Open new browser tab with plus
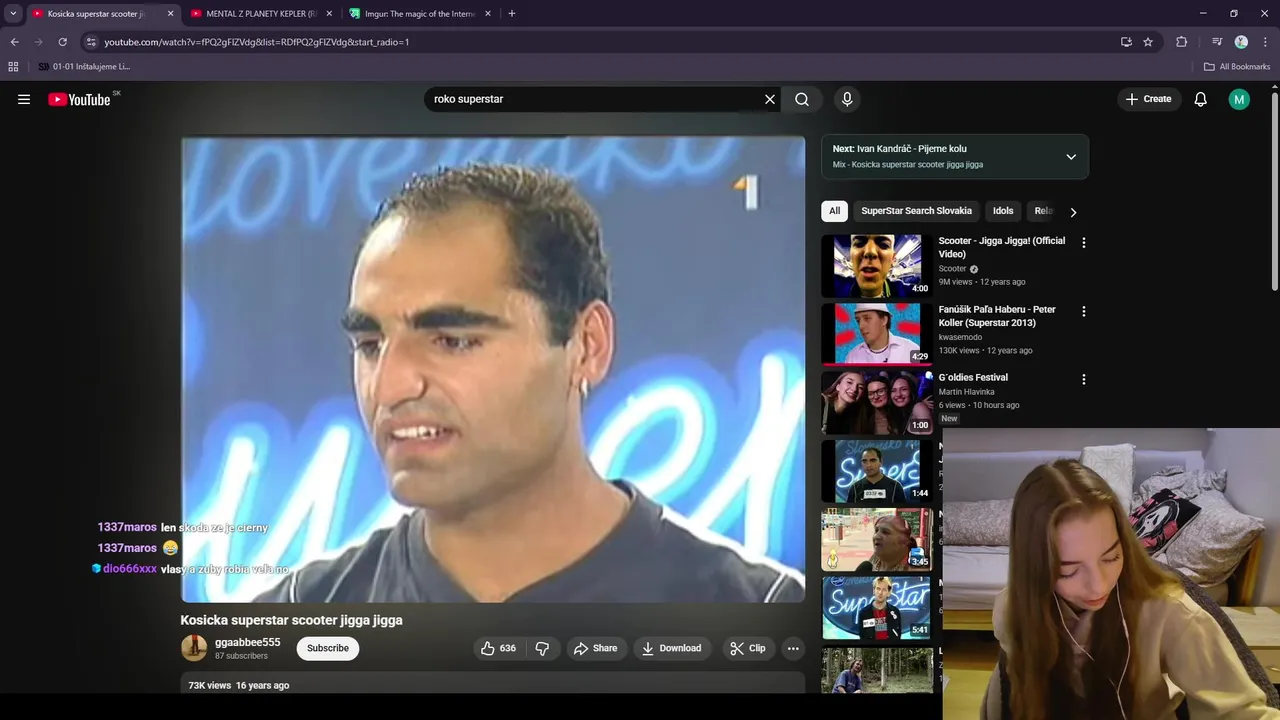This screenshot has height=720, width=1280. click(x=512, y=14)
